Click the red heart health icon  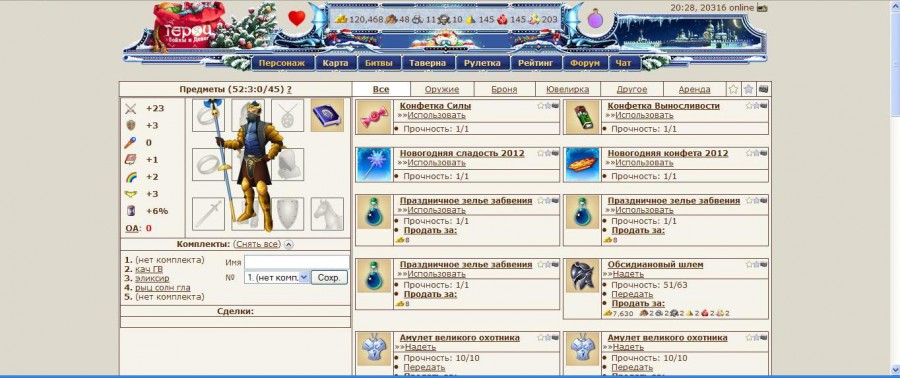296,19
